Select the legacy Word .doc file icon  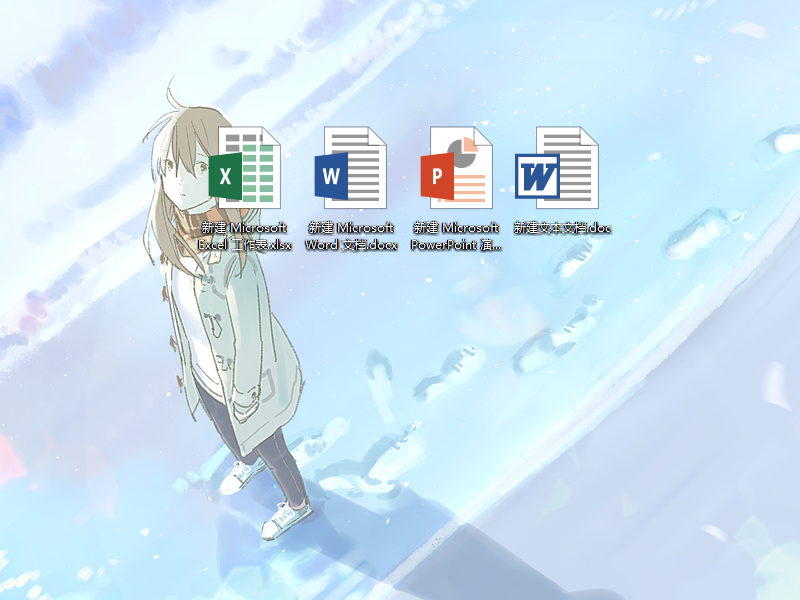point(557,167)
